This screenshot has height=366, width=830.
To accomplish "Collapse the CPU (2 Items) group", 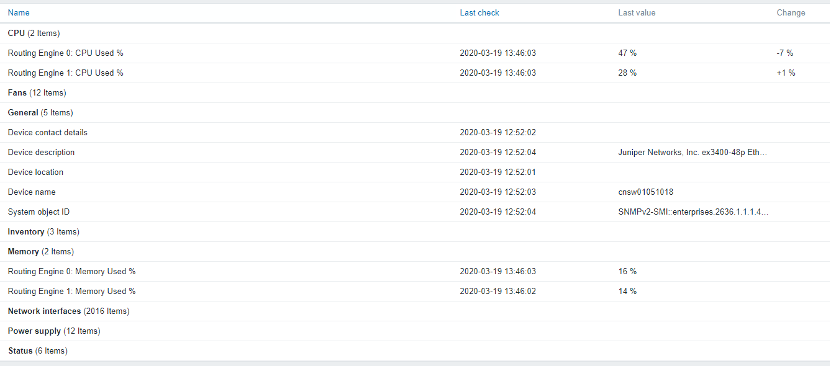I will pyautogui.click(x=34, y=33).
